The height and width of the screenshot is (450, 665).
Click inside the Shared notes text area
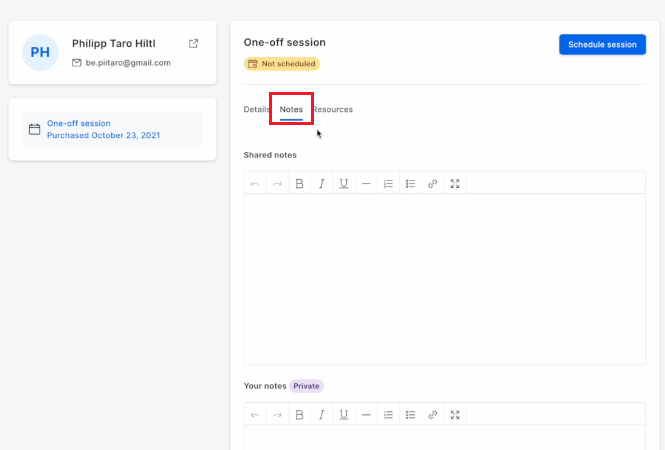tap(444, 279)
